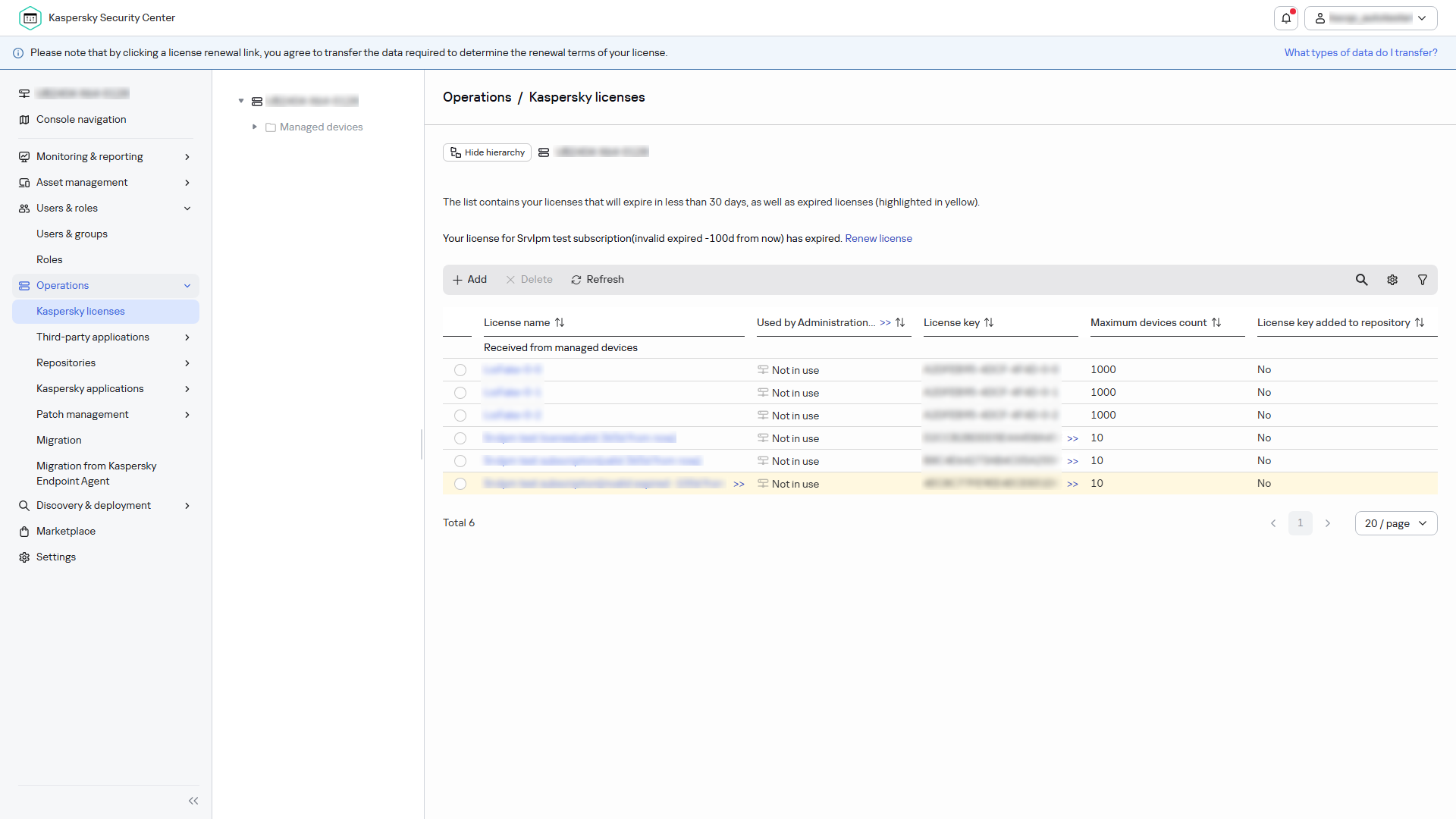Click the Hide hierarchy button
The width and height of the screenshot is (1456, 819).
pos(487,152)
